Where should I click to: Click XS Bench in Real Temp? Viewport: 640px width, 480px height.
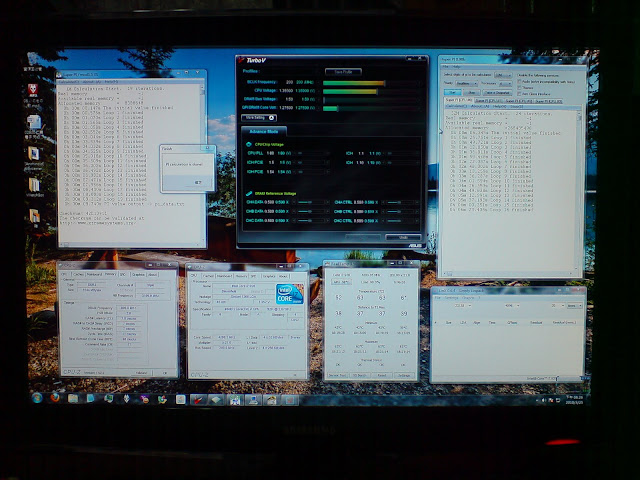pos(360,375)
